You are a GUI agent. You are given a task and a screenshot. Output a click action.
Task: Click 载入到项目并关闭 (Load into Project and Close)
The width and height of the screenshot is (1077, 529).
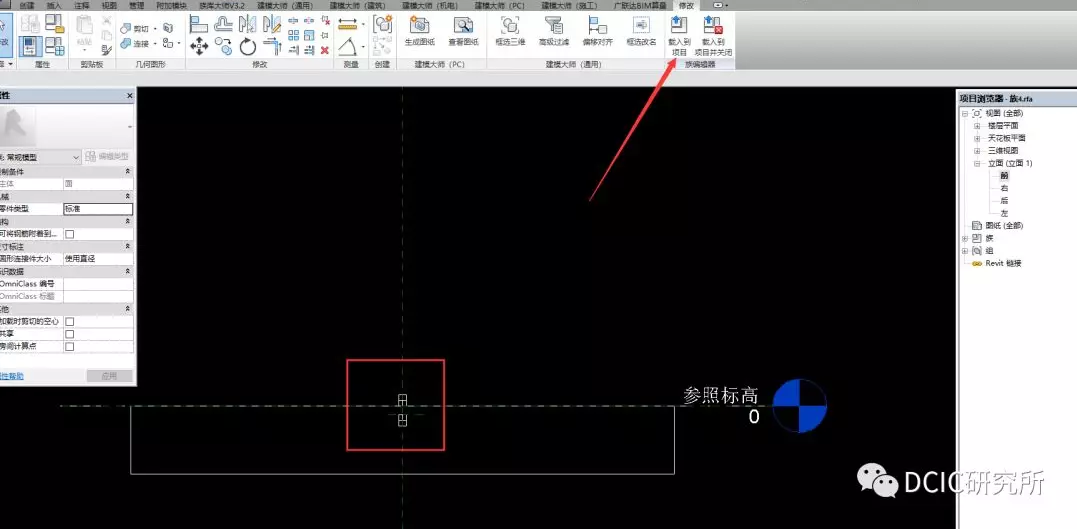tap(713, 36)
